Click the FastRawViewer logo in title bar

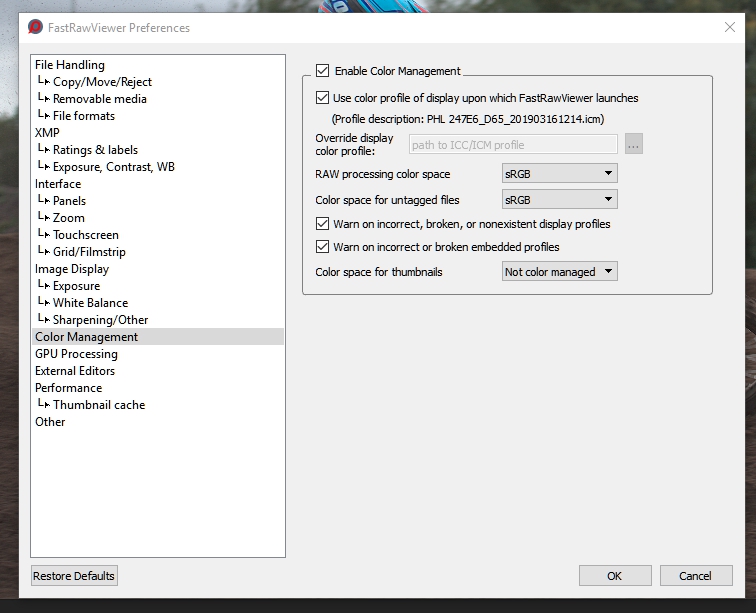coord(35,27)
